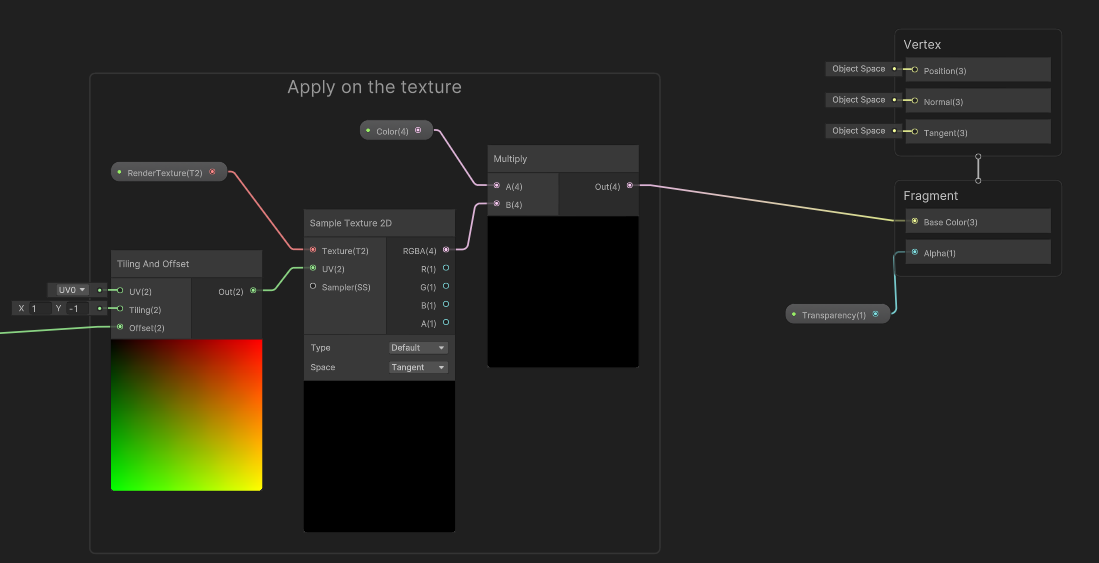Screen dimensions: 1099x563
Task: Click the RGBA(4) output port on Sample Texture 2D
Action: click(446, 250)
